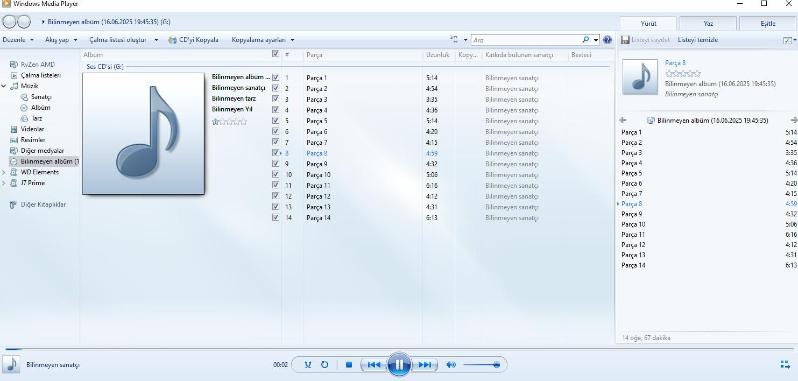
Task: Uncheck the checkbox for Parça 11
Action: click(275, 185)
